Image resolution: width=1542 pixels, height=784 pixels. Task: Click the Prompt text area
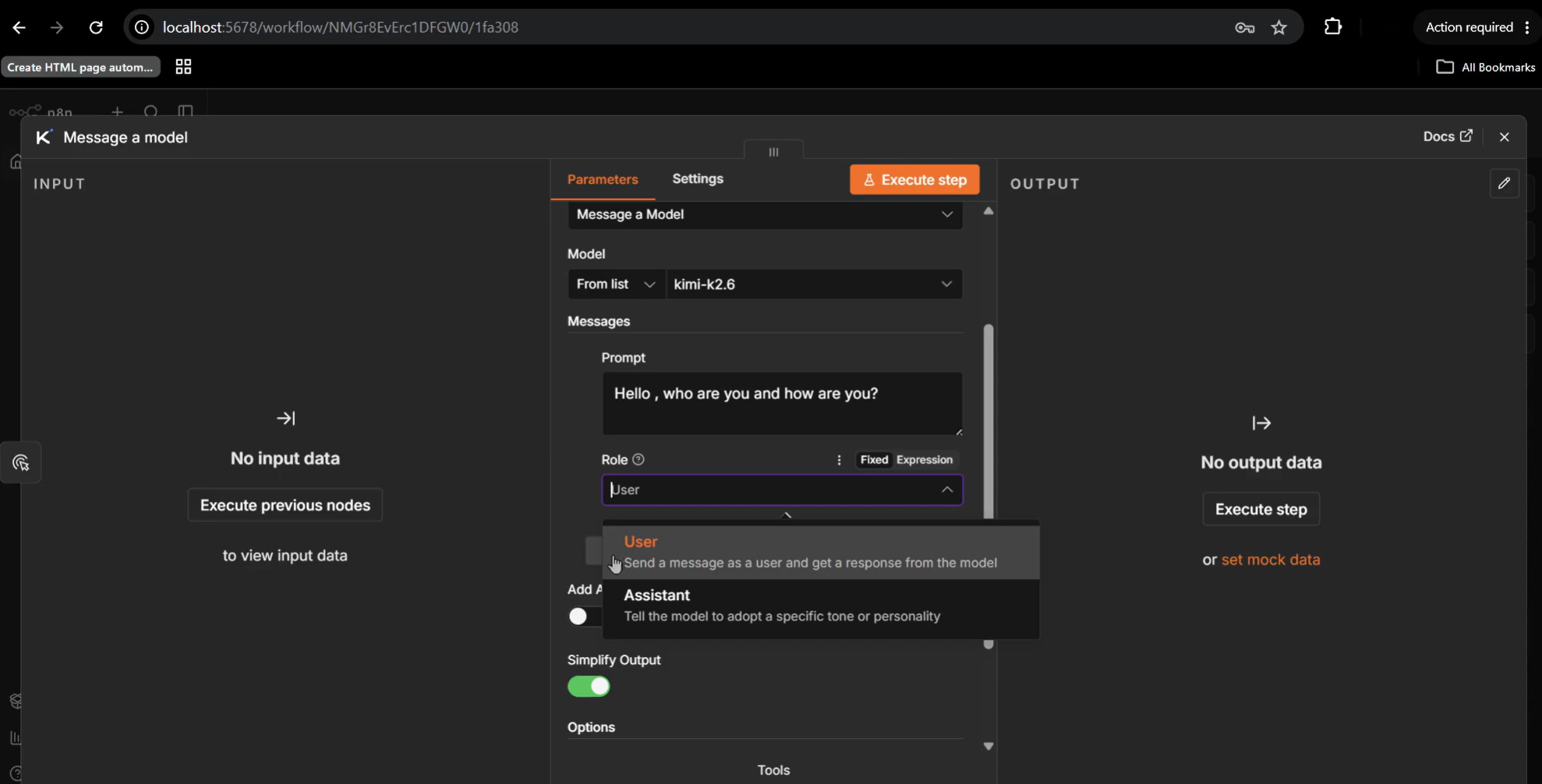pyautogui.click(x=782, y=404)
